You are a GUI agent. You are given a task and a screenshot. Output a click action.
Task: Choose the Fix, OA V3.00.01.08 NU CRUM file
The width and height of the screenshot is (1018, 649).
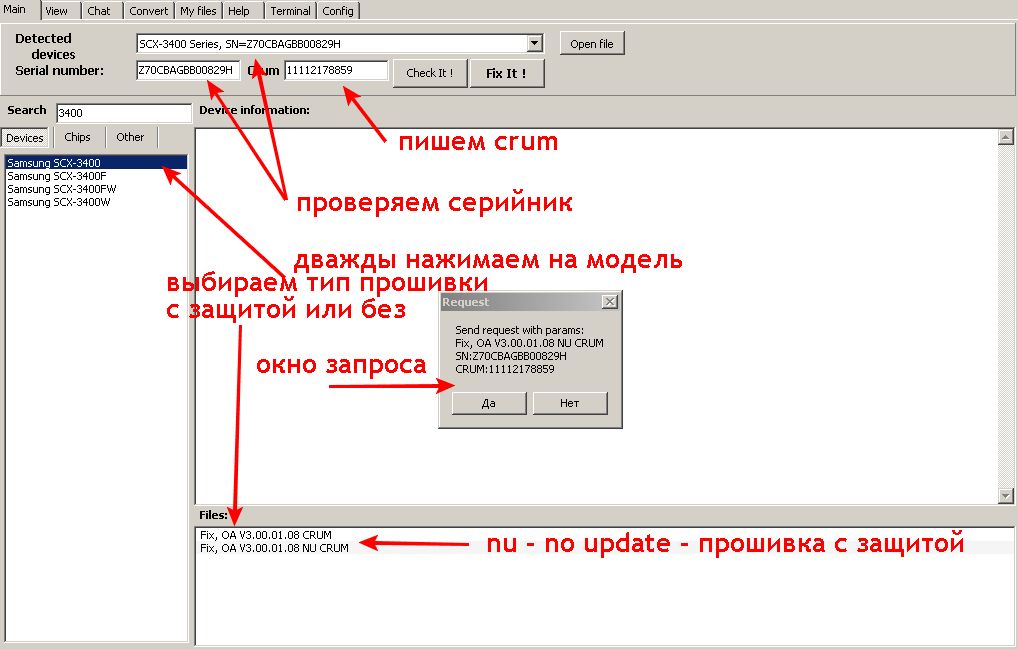coord(275,548)
